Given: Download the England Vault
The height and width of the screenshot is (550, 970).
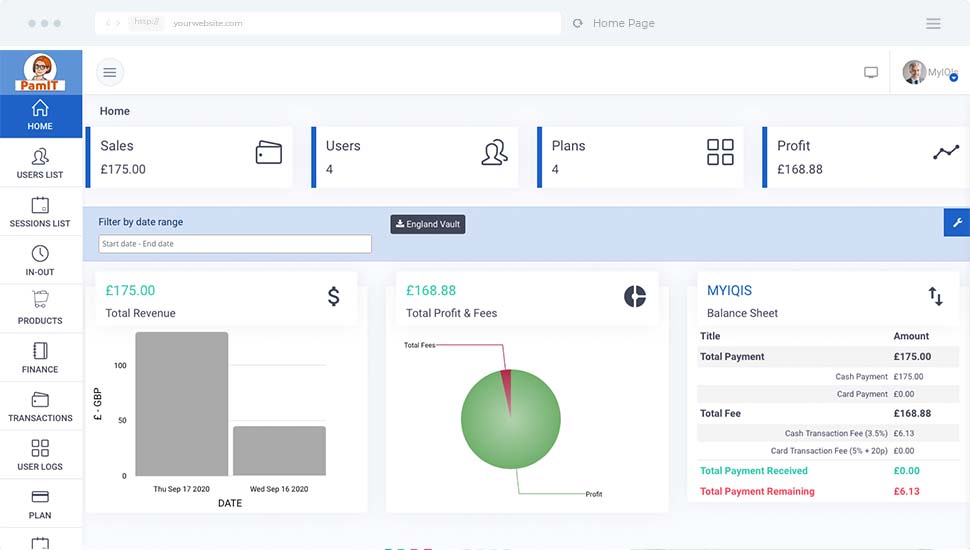Looking at the screenshot, I should 427,224.
